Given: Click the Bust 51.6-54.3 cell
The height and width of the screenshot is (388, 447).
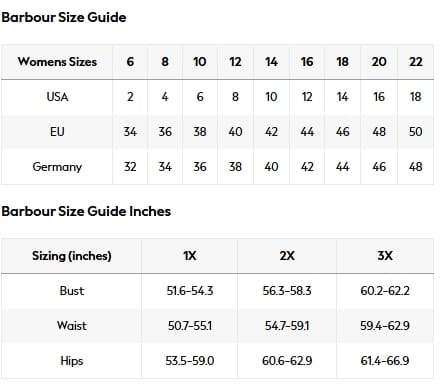Looking at the screenshot, I should pos(189,291).
